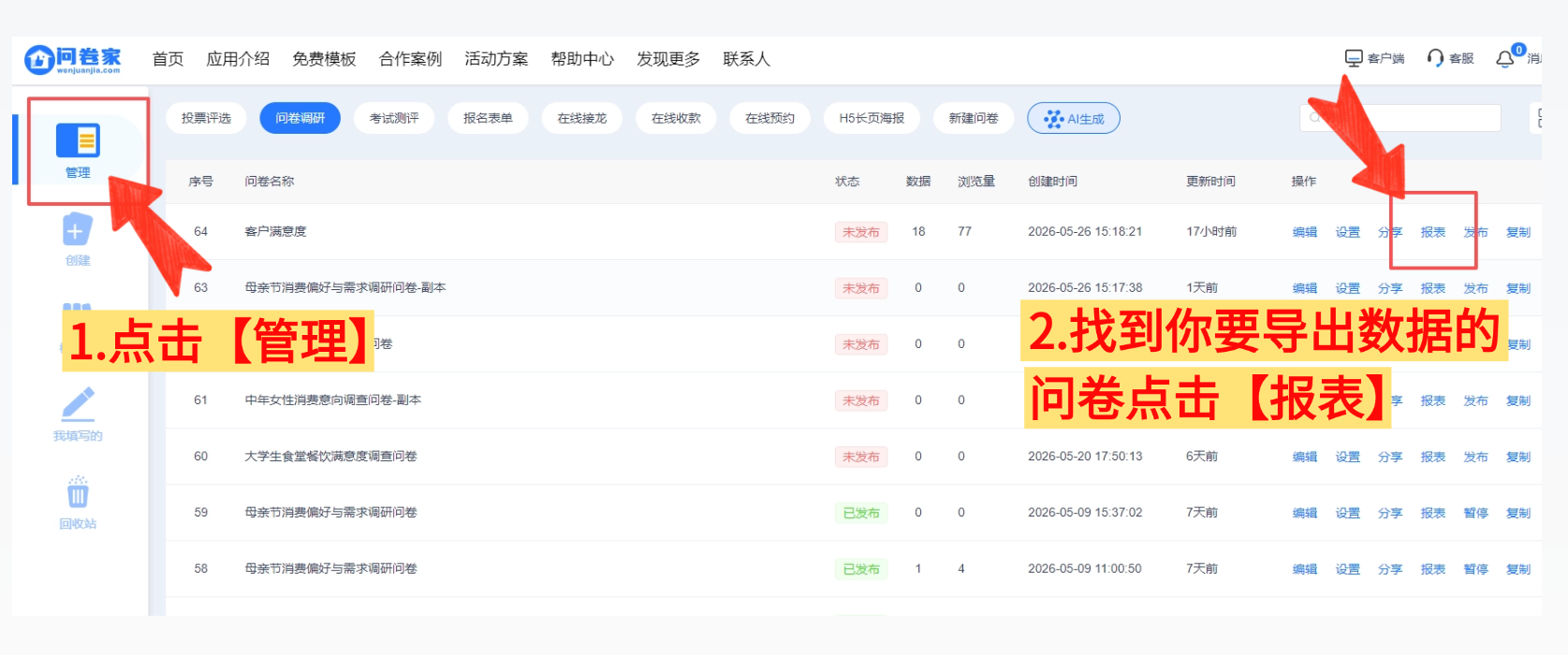Open 报表 for 客户满意度 row
The height and width of the screenshot is (655, 1568).
1433,232
